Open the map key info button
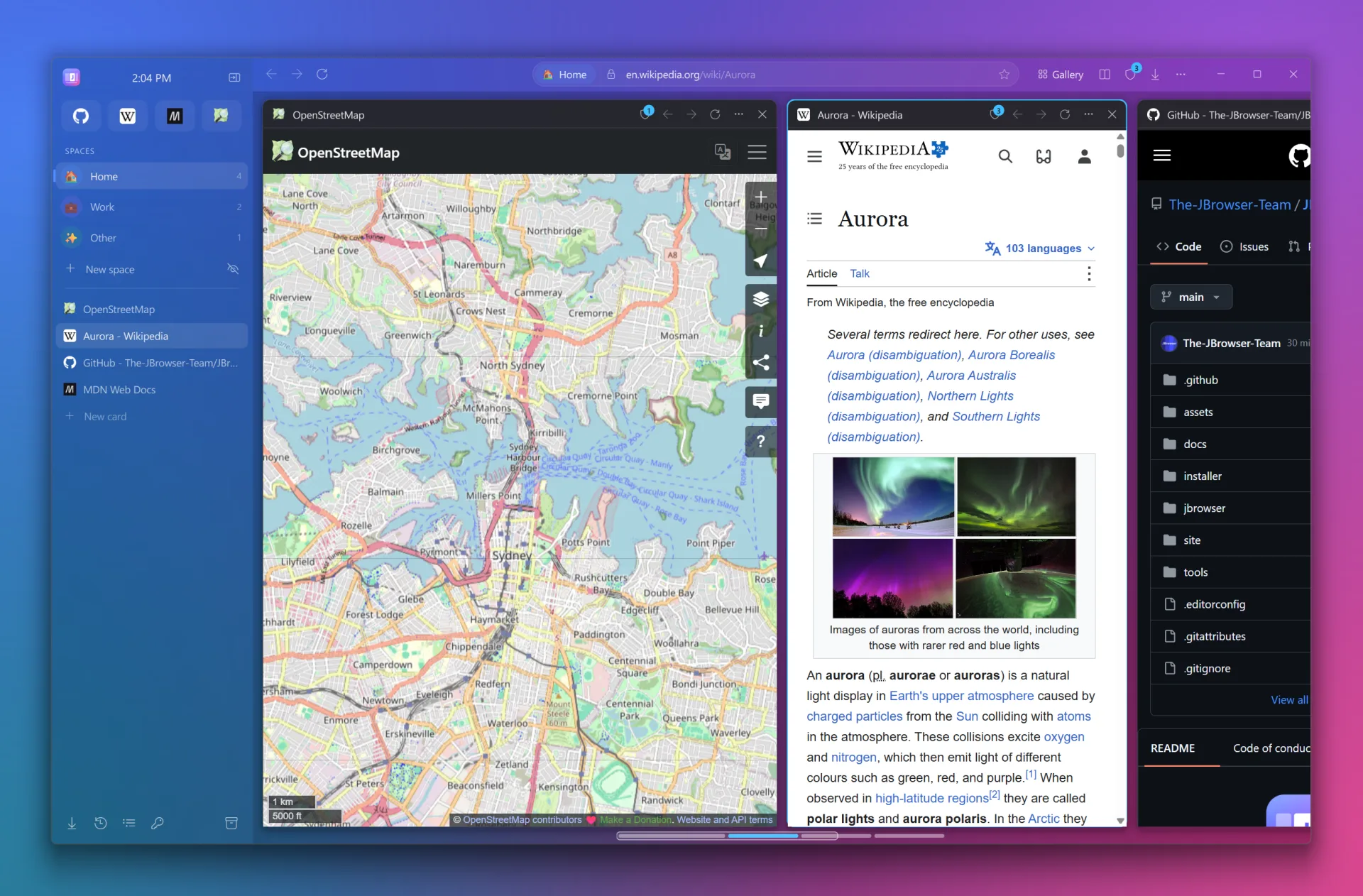 (761, 331)
